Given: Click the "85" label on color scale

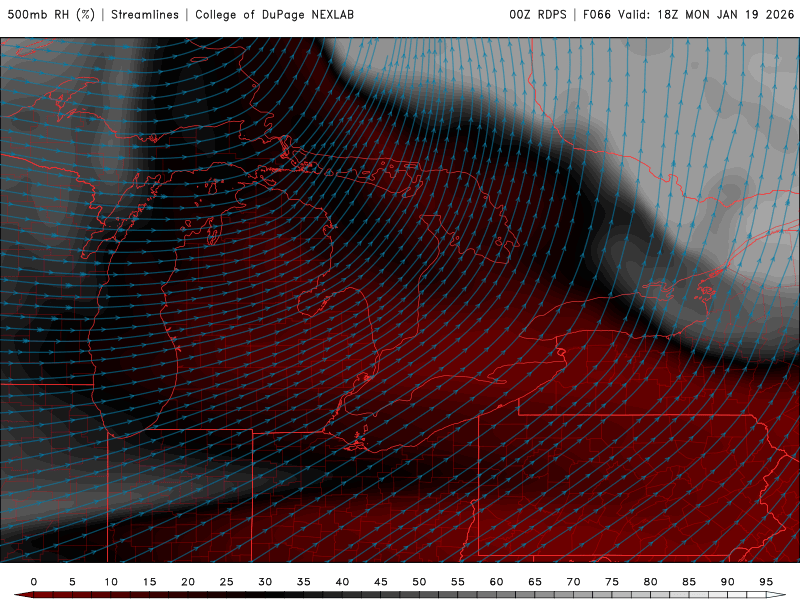Looking at the screenshot, I should click(689, 582).
